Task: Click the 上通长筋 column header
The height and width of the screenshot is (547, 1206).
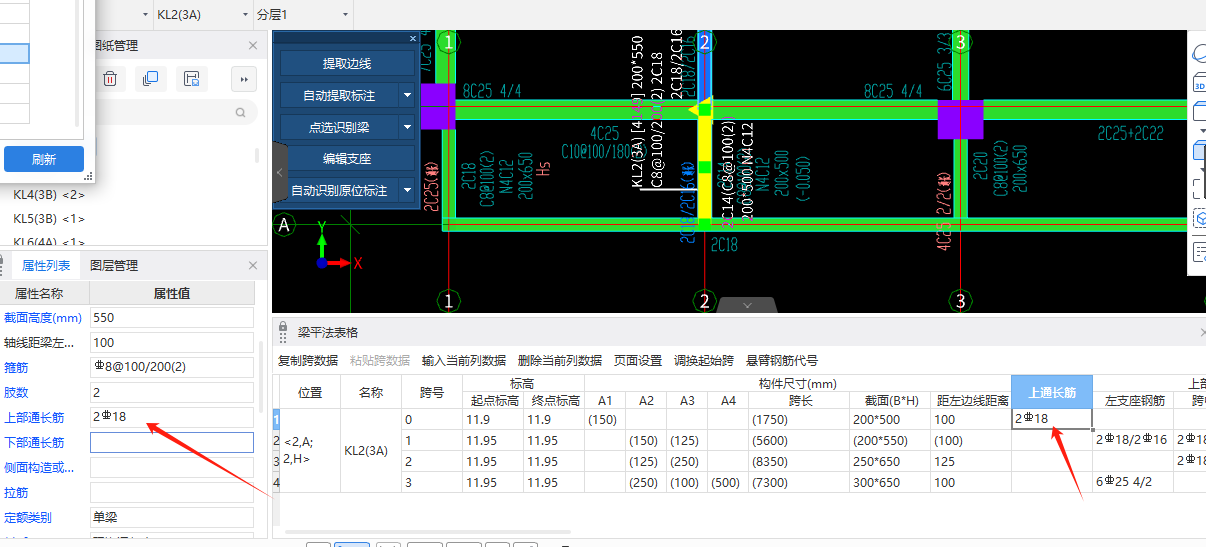Action: 1052,392
